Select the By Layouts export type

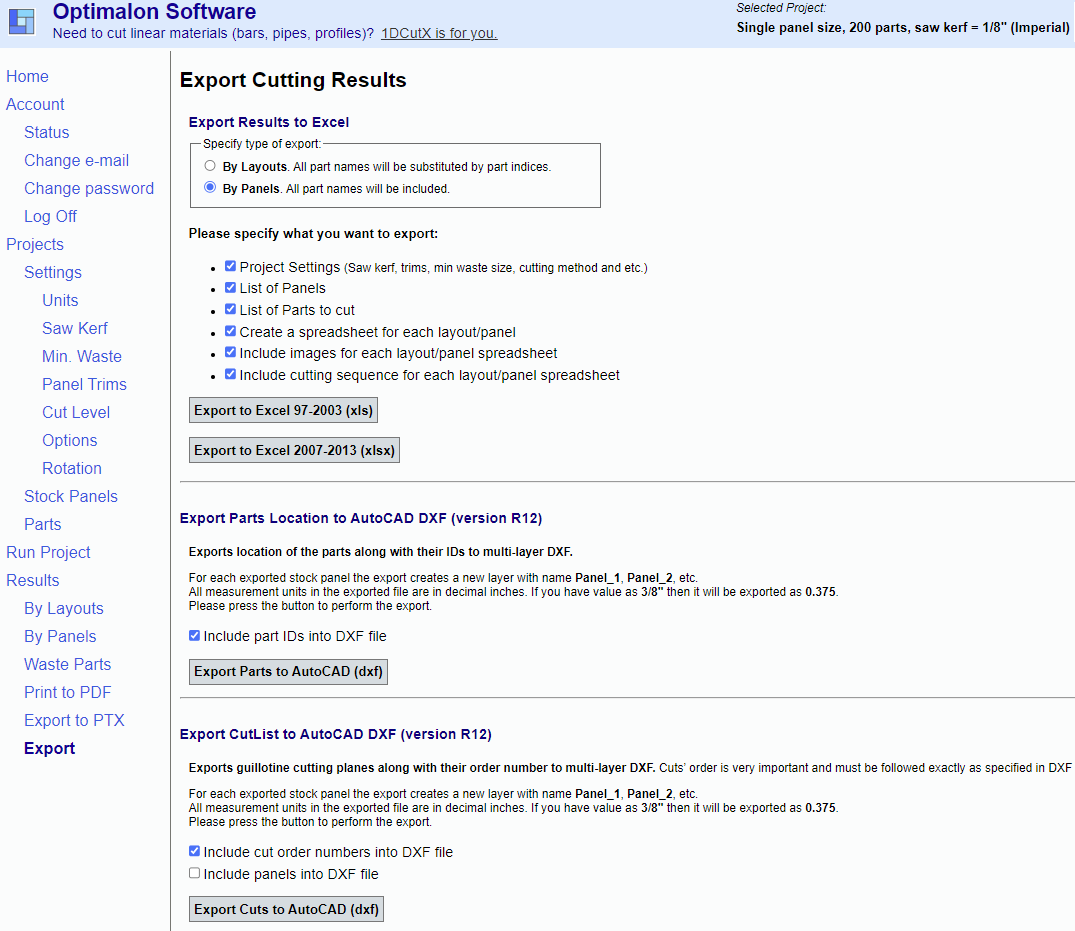click(x=210, y=166)
